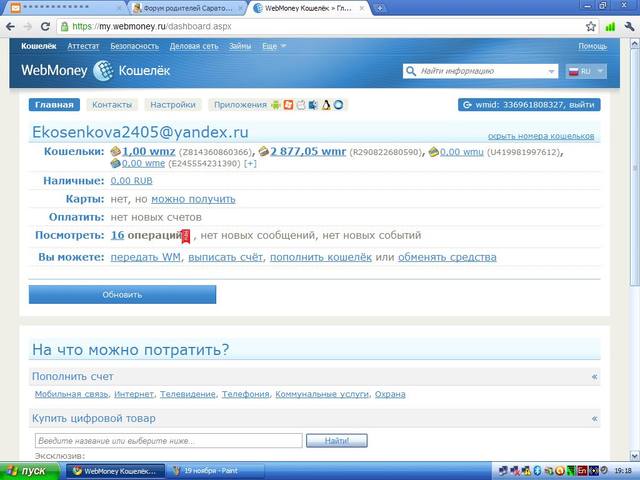The image size is (640, 480).
Task: Open the Chrome wrench menu
Action: click(629, 27)
